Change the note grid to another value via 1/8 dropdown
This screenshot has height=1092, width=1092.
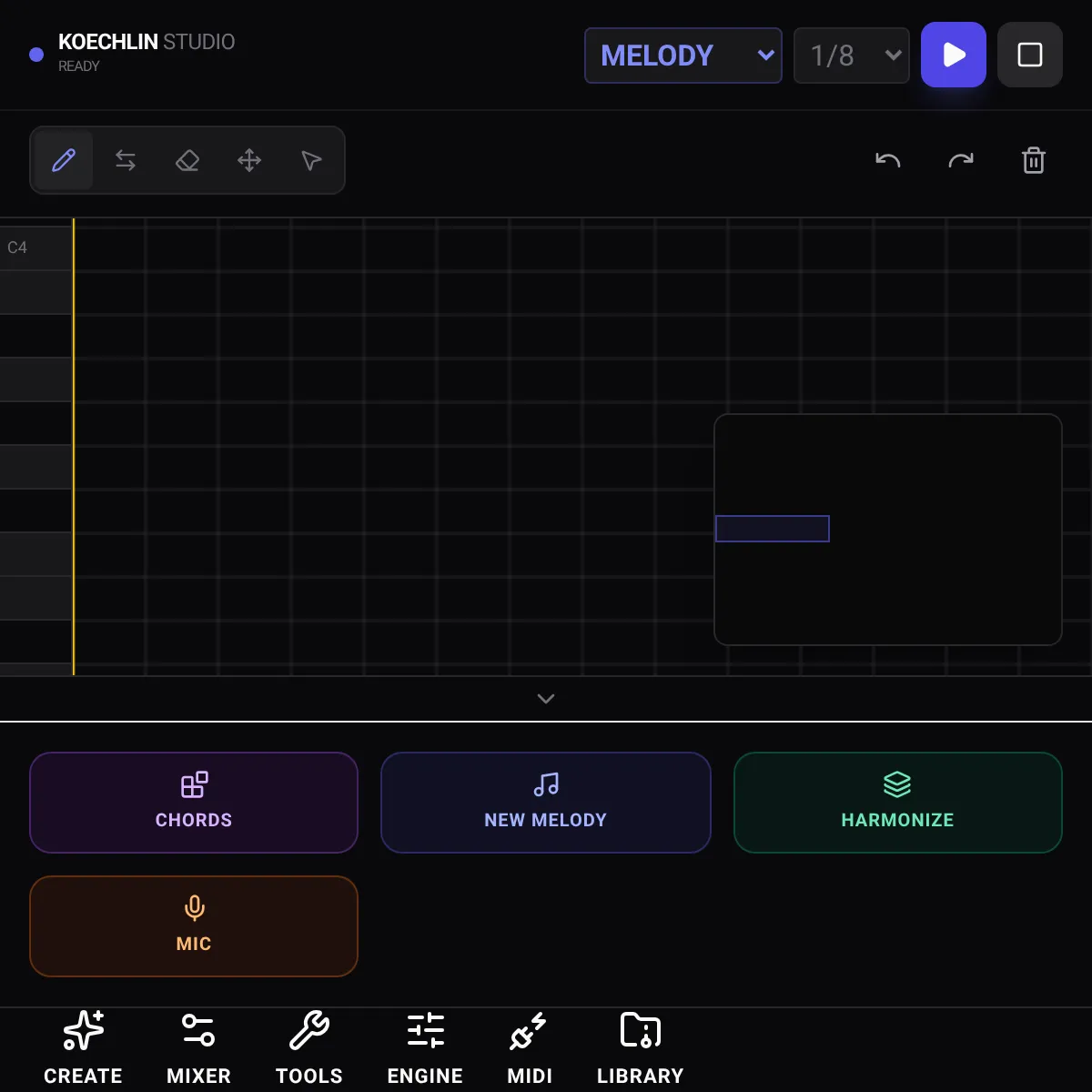[x=852, y=55]
